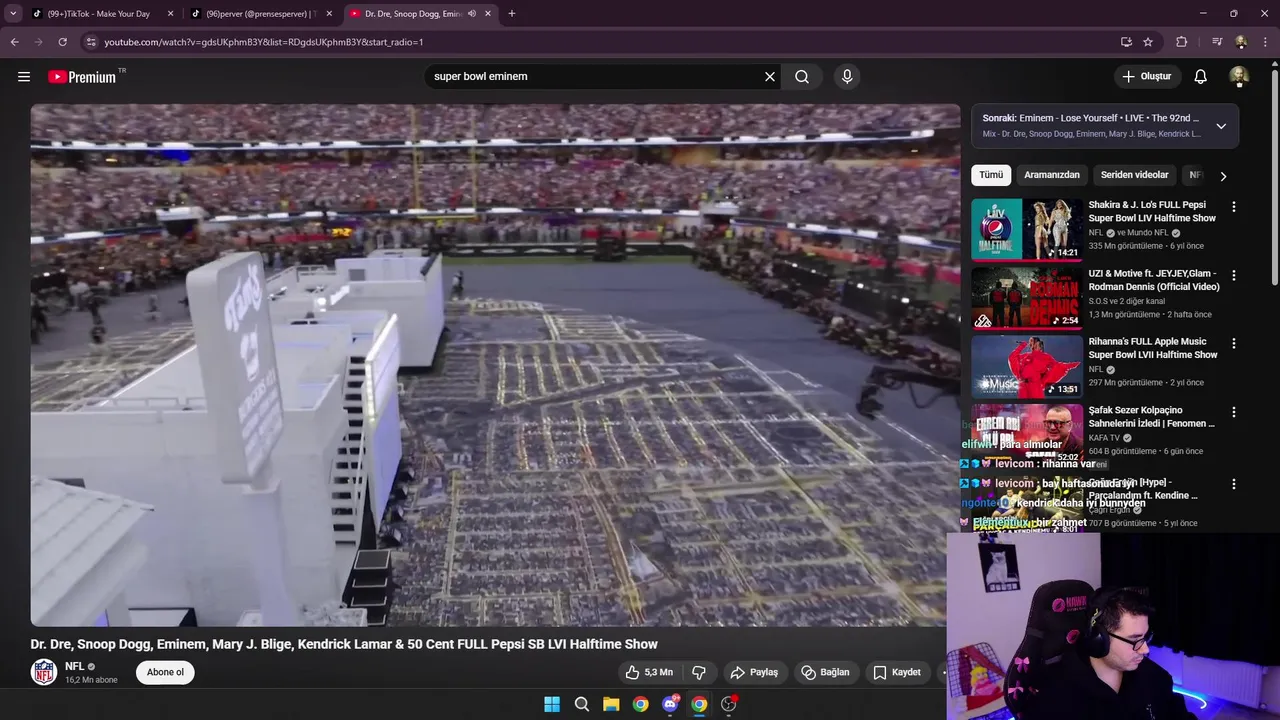Go back in browser history
The image size is (1280, 720).
[x=15, y=42]
